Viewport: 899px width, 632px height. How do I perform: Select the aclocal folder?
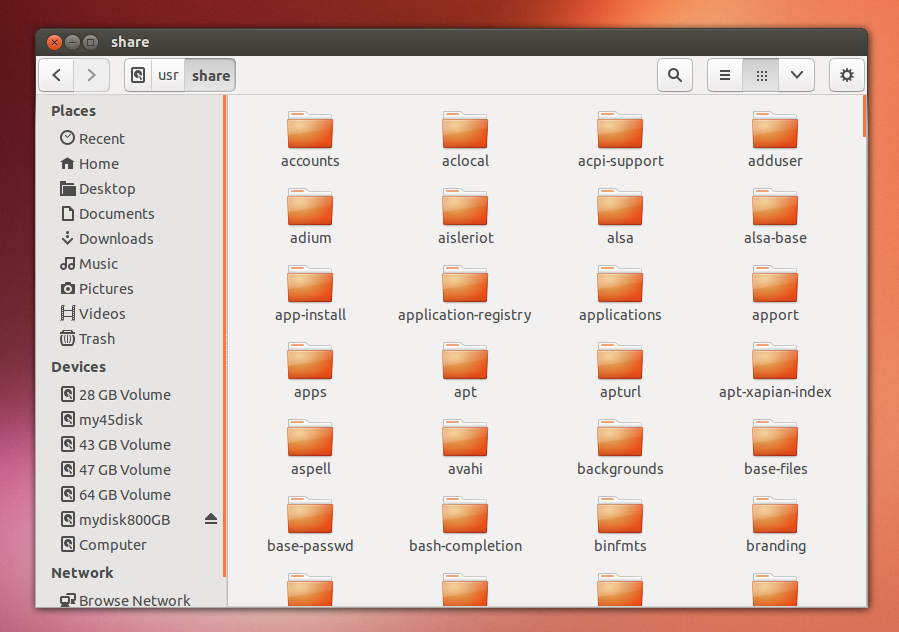[465, 140]
